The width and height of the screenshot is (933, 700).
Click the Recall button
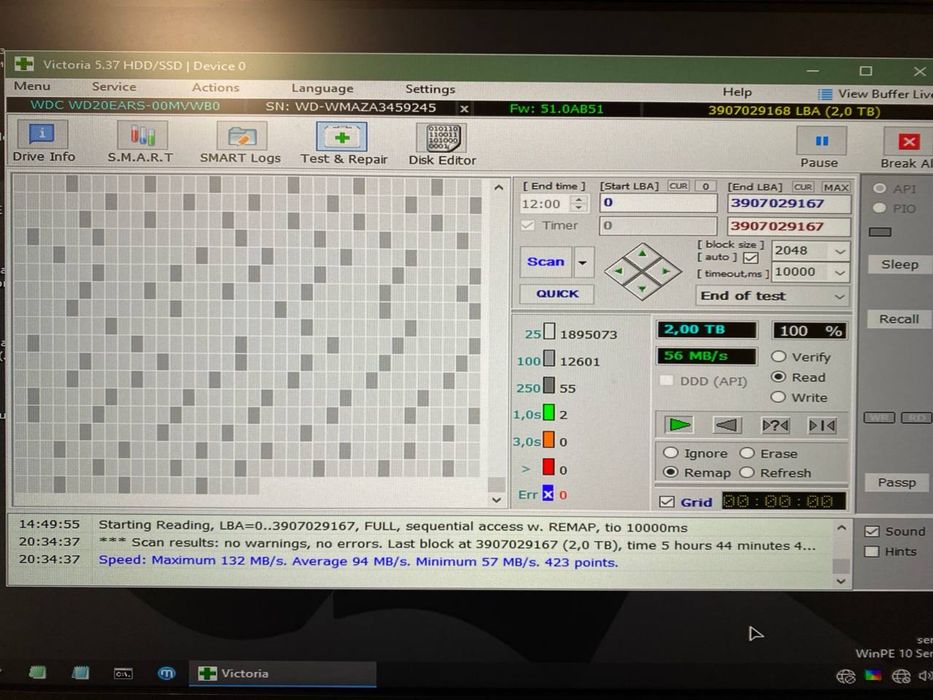tap(899, 319)
